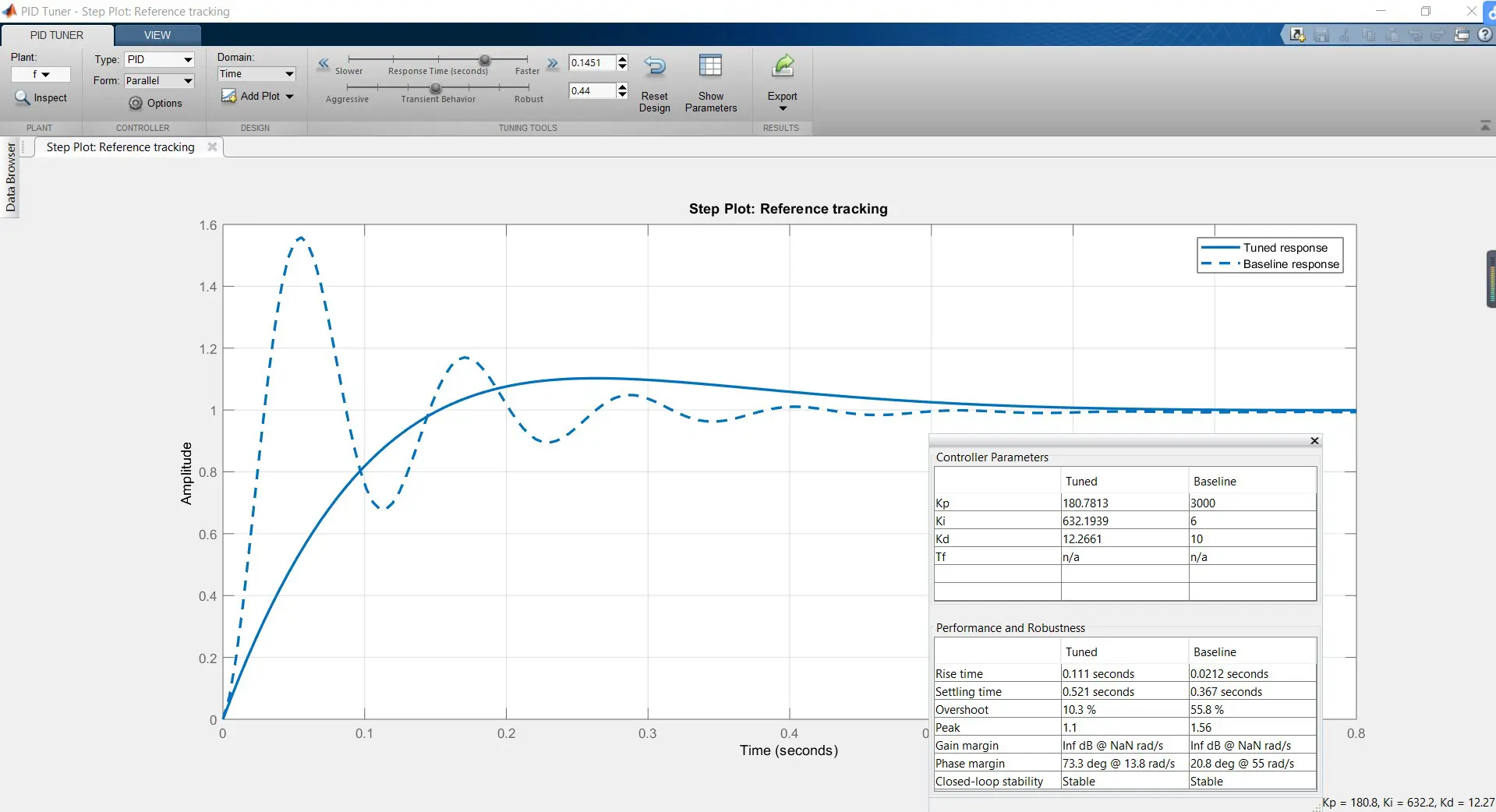Select the Step Plot: Reference tracking tab
1496x812 pixels.
click(120, 147)
